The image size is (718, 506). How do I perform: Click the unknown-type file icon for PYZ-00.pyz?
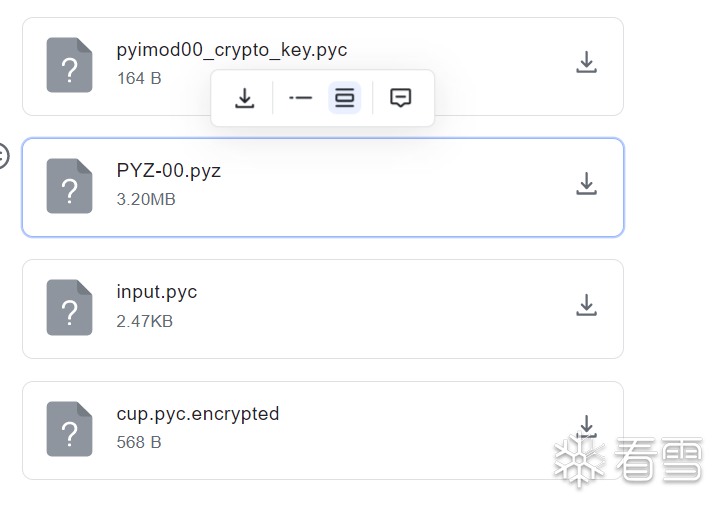pos(69,187)
